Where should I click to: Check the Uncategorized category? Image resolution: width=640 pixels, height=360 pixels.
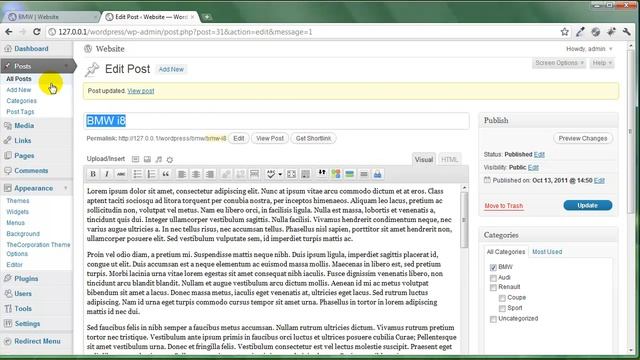point(493,319)
